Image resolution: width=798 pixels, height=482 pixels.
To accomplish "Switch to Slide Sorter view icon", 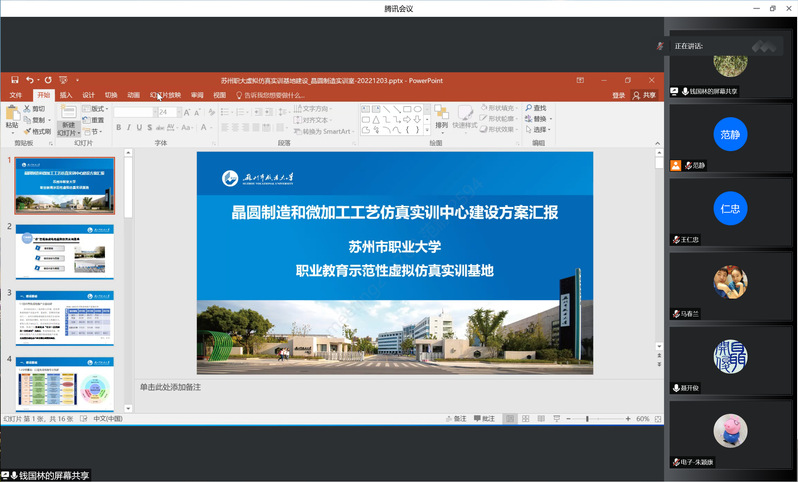I will [526, 419].
